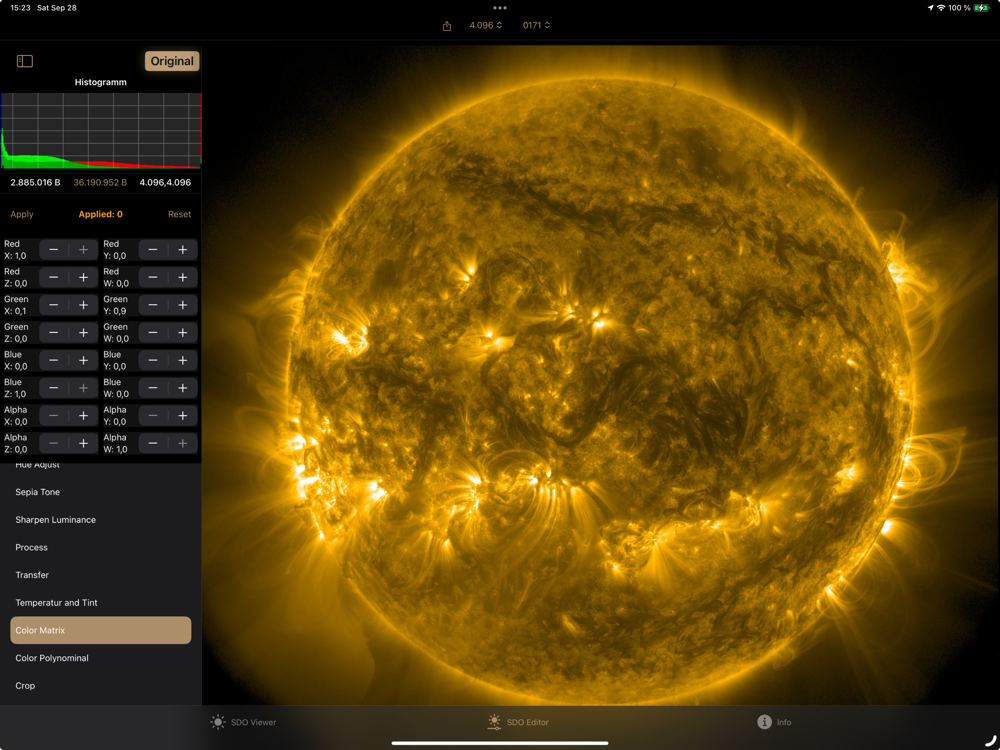This screenshot has width=1000, height=750.
Task: Increase the Blue X value
Action: click(83, 360)
